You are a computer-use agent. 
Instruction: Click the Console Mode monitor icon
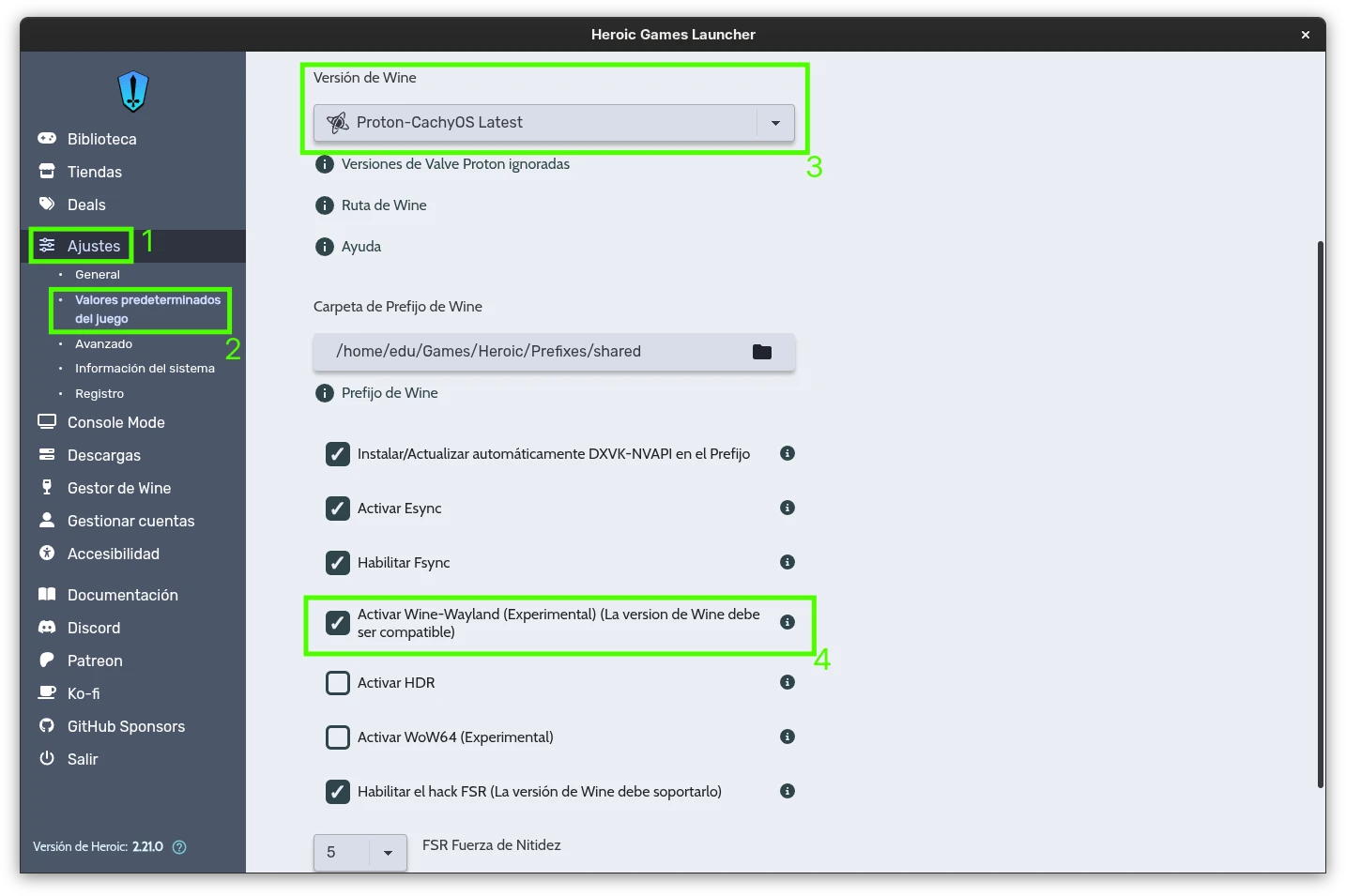47,421
